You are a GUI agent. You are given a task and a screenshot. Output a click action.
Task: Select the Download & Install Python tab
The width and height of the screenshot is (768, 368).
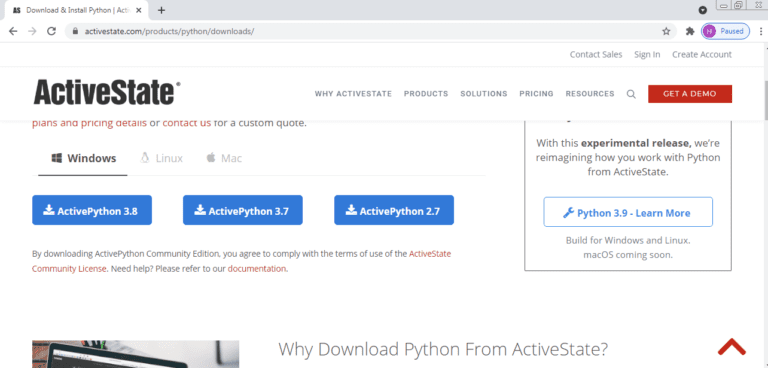click(x=77, y=10)
